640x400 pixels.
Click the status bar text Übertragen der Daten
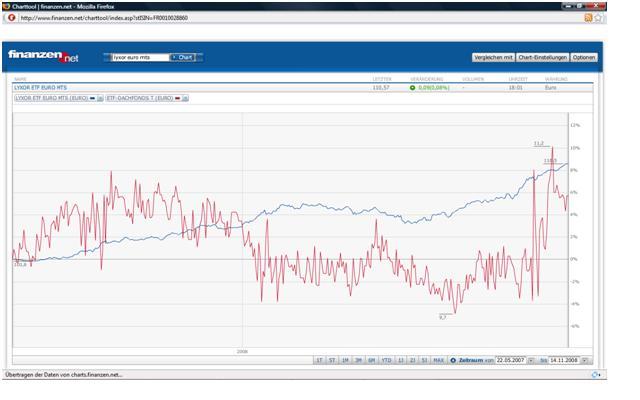click(64, 375)
